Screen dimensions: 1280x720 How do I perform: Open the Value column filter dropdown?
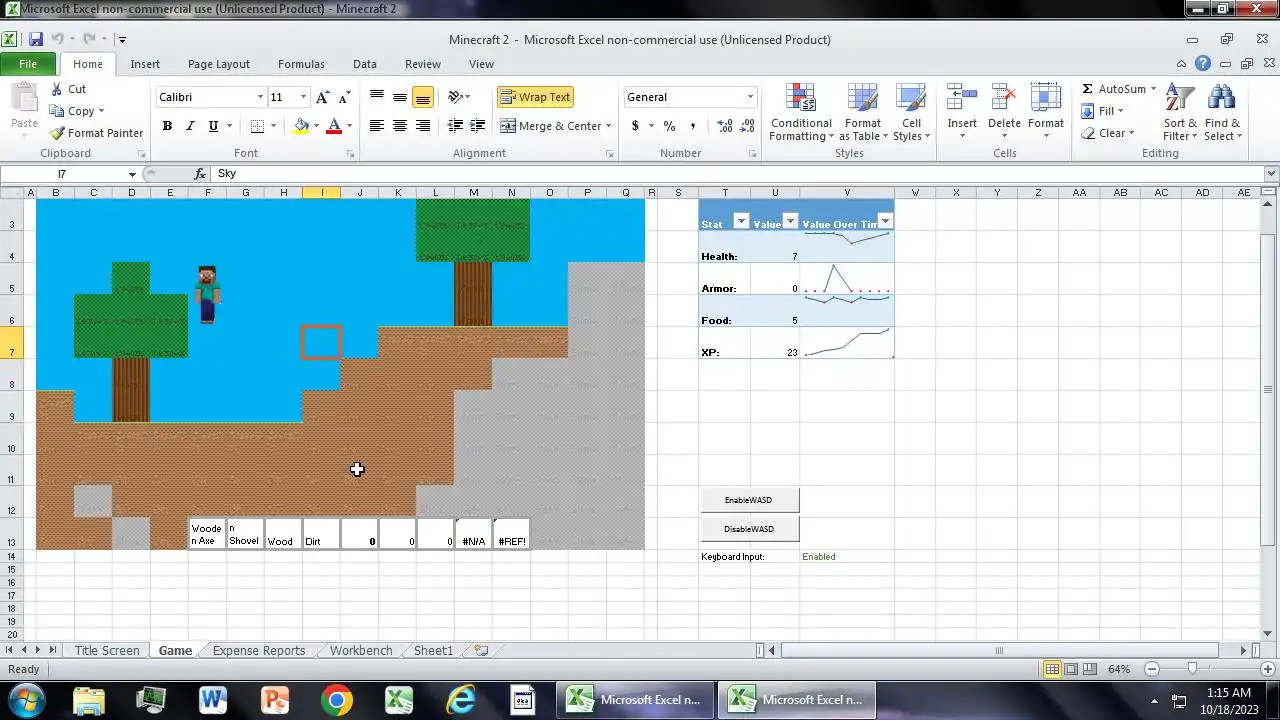[x=790, y=221]
